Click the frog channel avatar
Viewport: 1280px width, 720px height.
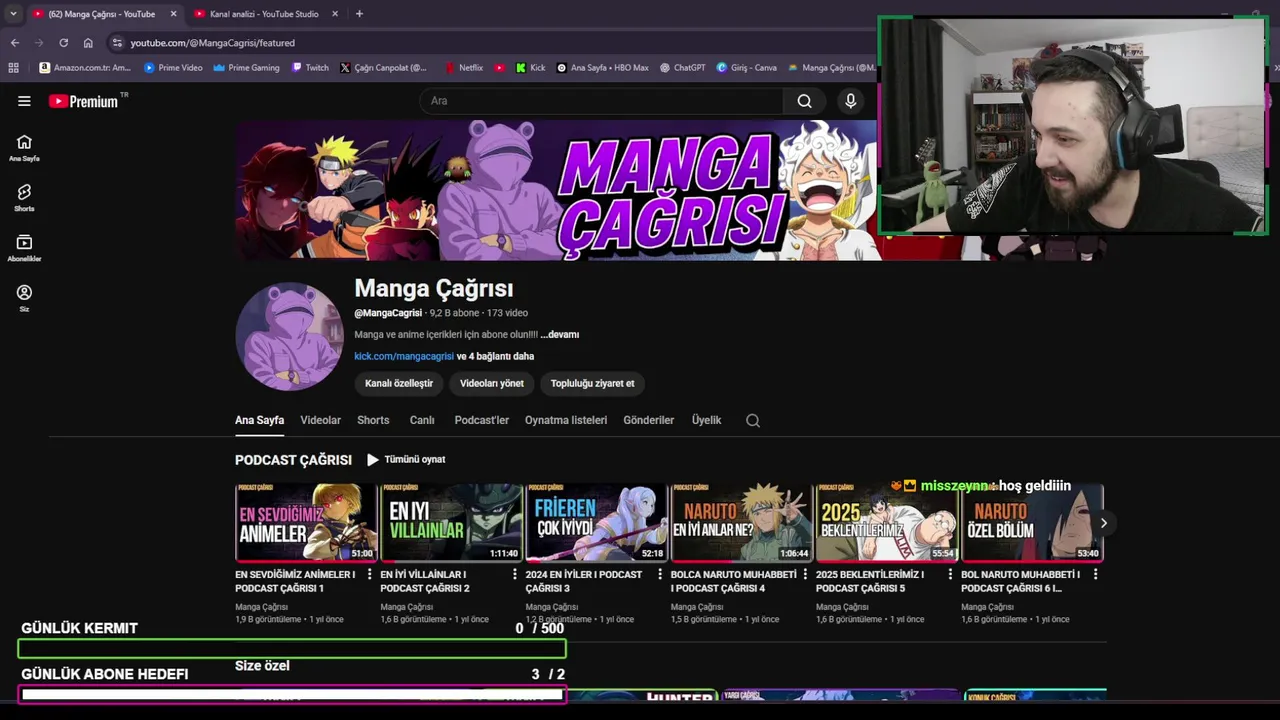pyautogui.click(x=289, y=336)
